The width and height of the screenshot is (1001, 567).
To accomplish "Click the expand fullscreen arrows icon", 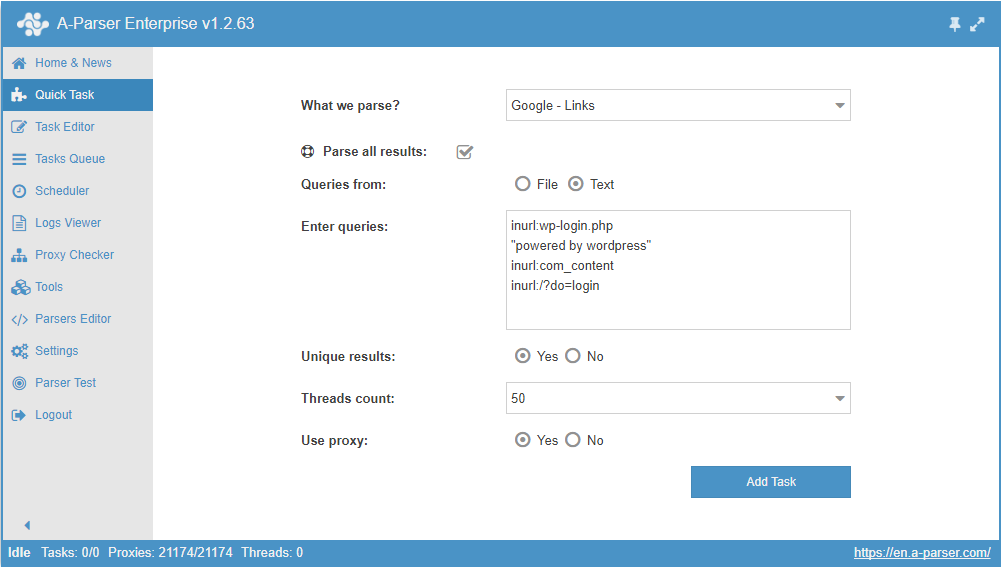I will tap(977, 24).
